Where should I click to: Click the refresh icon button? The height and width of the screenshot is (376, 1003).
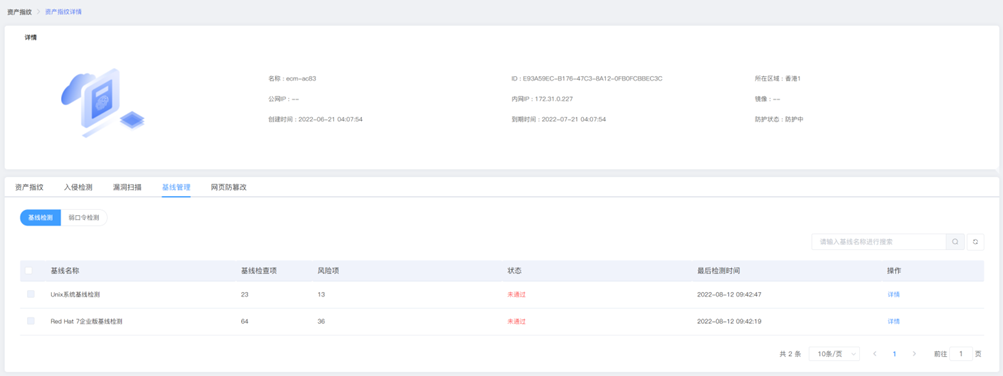click(x=975, y=242)
